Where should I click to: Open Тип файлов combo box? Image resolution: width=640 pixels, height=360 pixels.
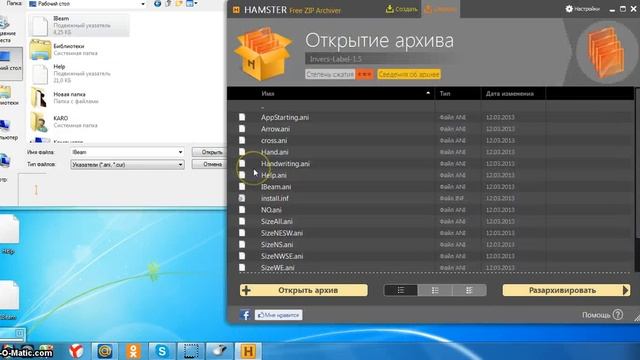(127, 164)
